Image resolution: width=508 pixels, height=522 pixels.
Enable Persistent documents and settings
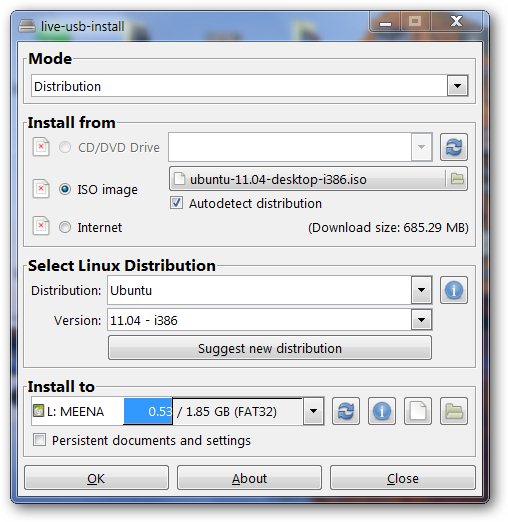click(39, 440)
